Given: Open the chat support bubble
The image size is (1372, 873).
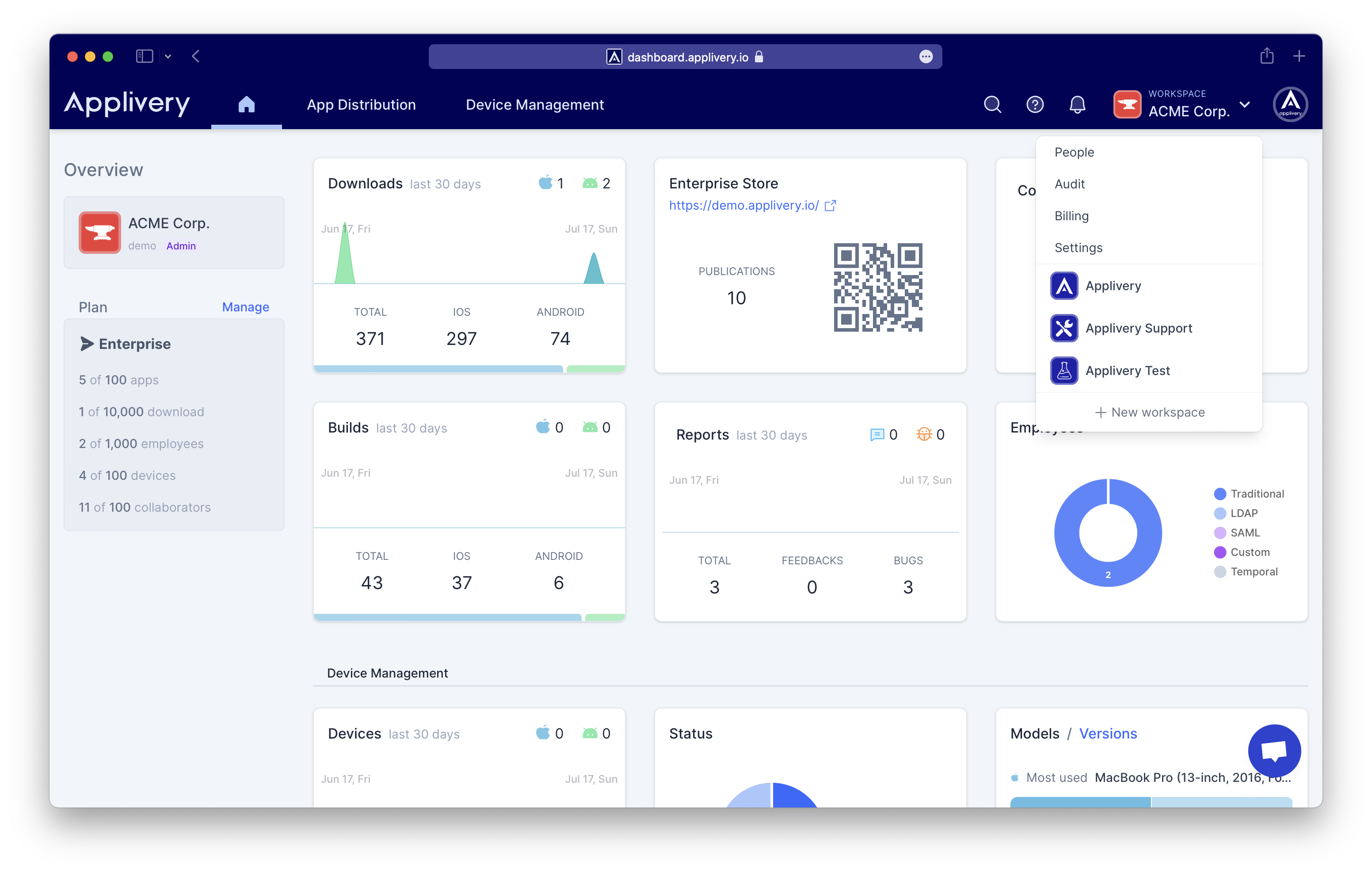Looking at the screenshot, I should [1274, 750].
